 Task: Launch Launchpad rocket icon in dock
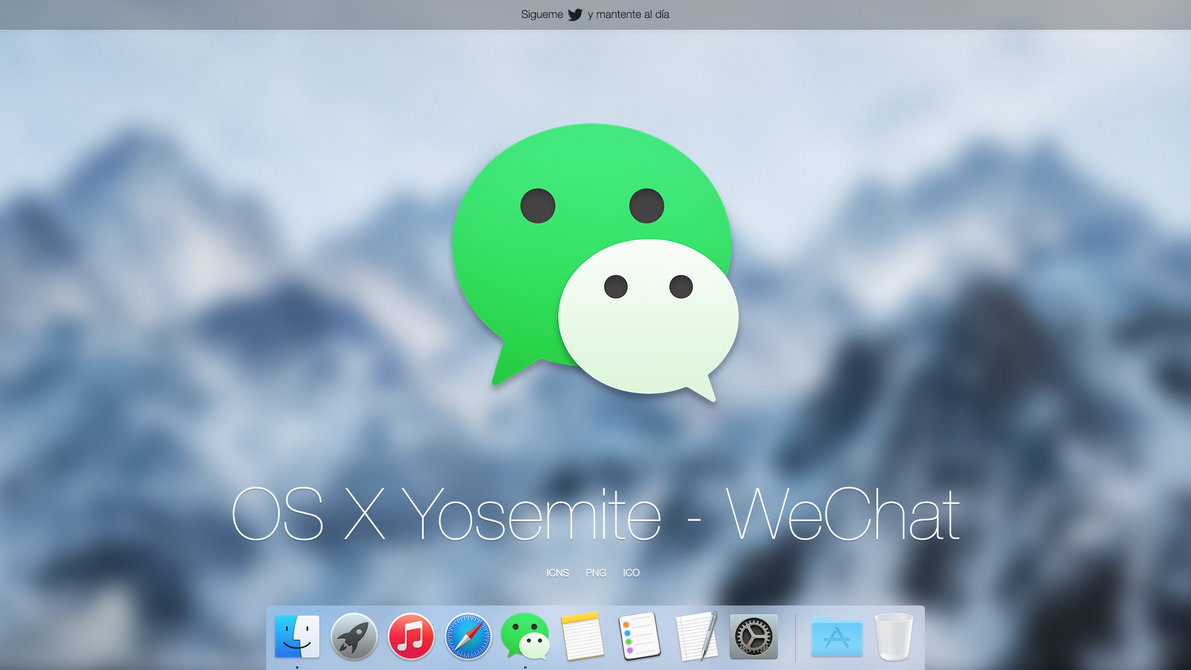click(354, 637)
